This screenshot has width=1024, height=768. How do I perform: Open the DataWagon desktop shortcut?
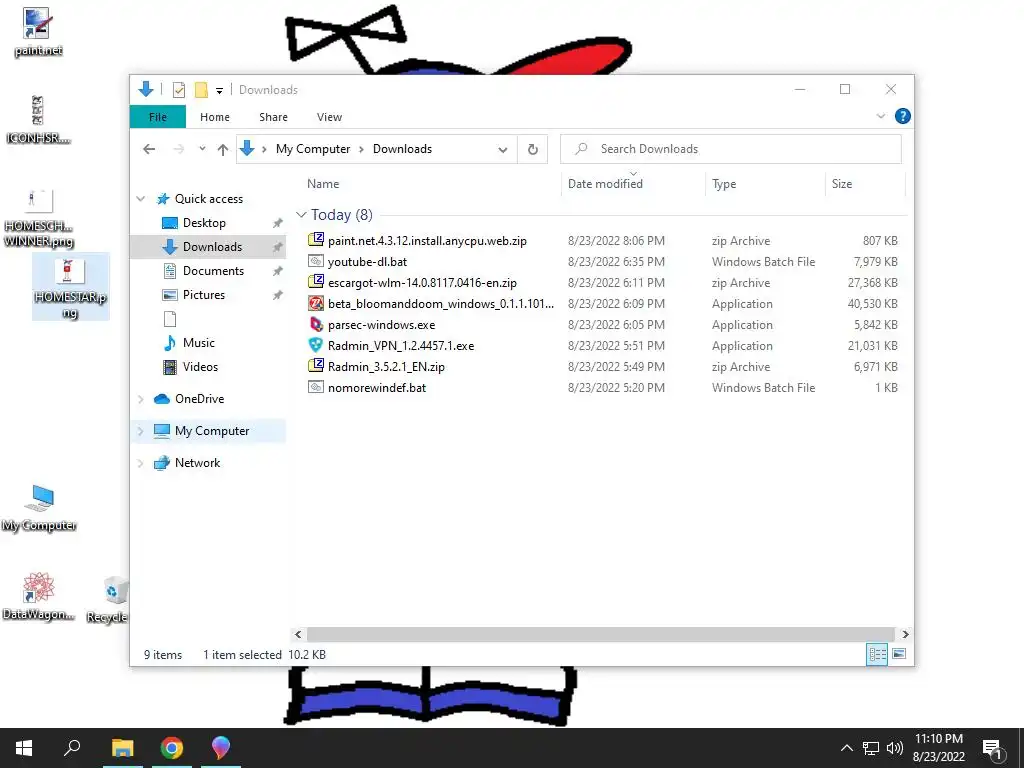coord(38,596)
